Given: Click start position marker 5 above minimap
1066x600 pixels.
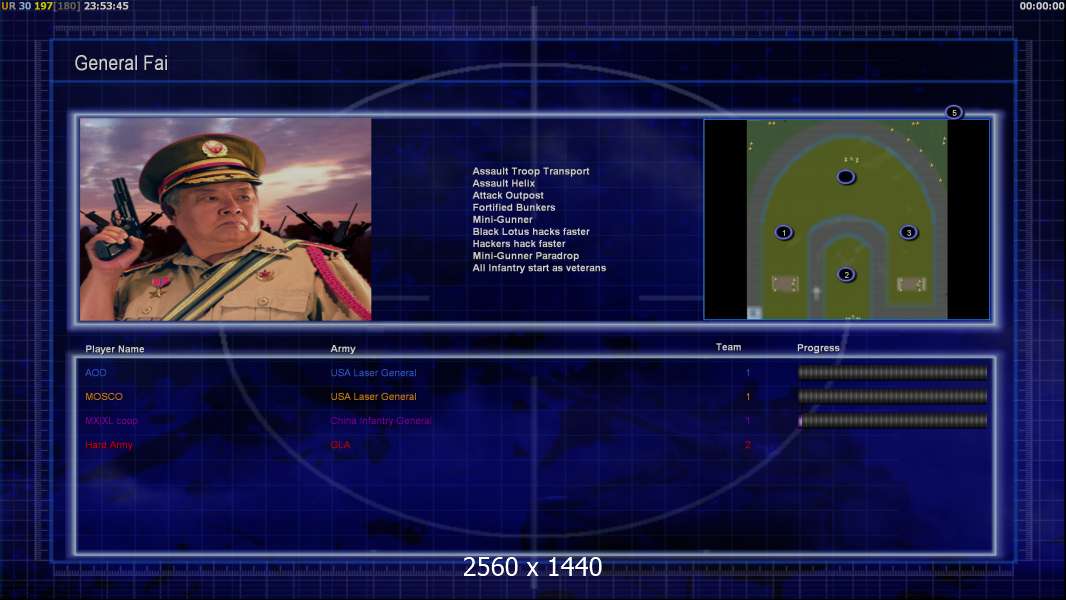Looking at the screenshot, I should coord(954,112).
